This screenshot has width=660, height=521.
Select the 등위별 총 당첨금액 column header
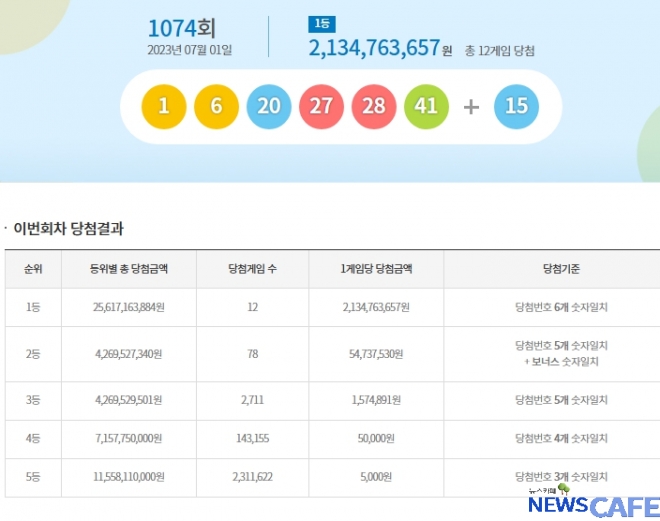[126, 269]
